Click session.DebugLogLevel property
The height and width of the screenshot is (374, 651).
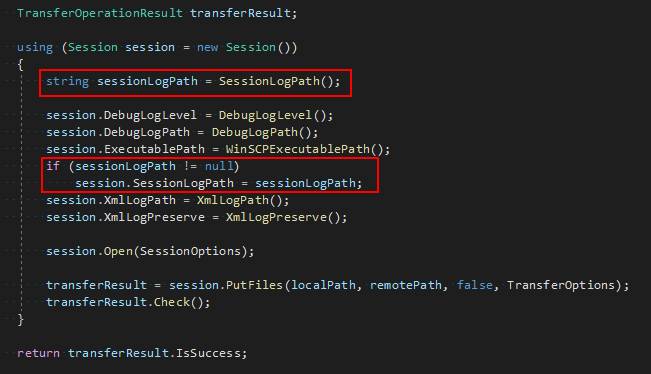tap(121, 115)
